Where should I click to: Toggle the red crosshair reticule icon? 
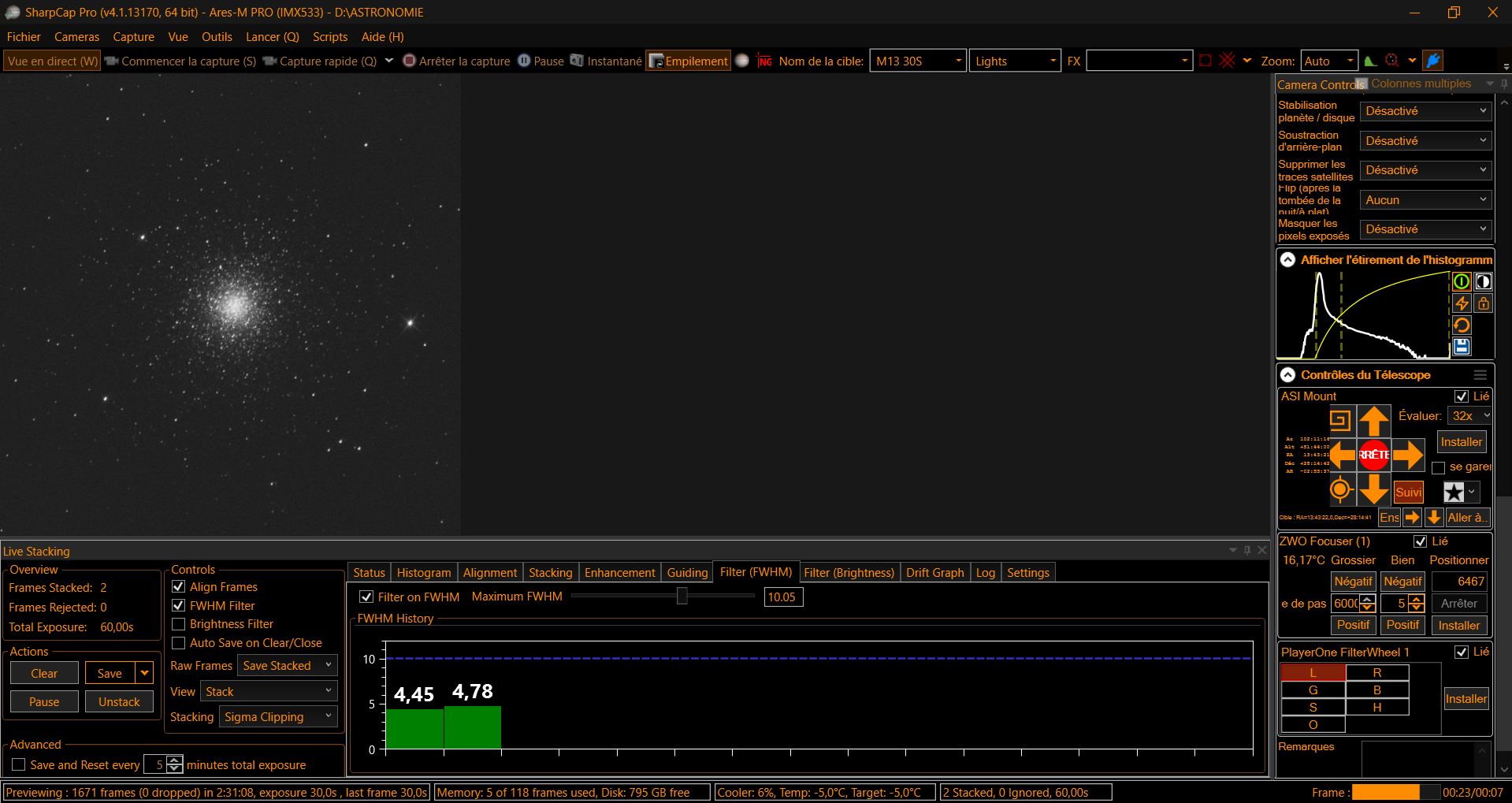coord(1227,61)
